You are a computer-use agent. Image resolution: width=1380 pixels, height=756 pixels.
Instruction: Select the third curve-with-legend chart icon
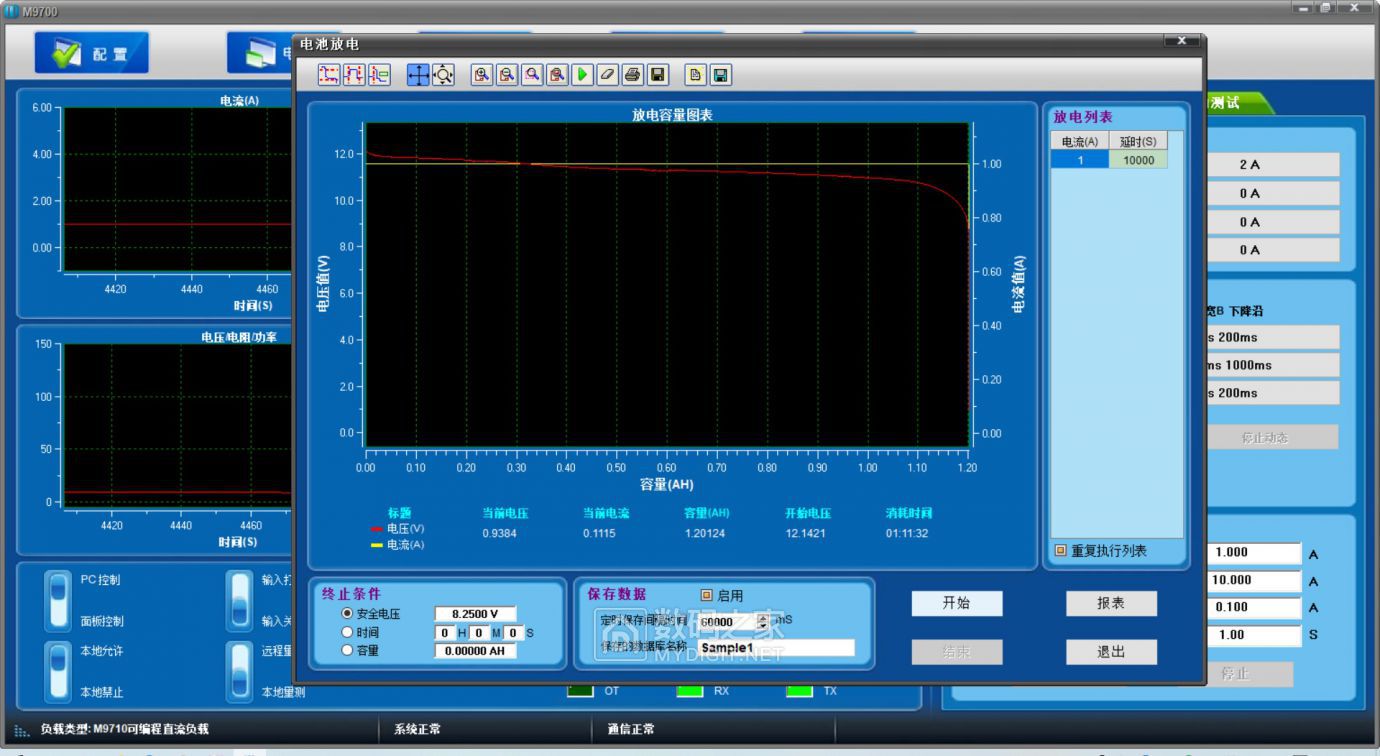(379, 75)
